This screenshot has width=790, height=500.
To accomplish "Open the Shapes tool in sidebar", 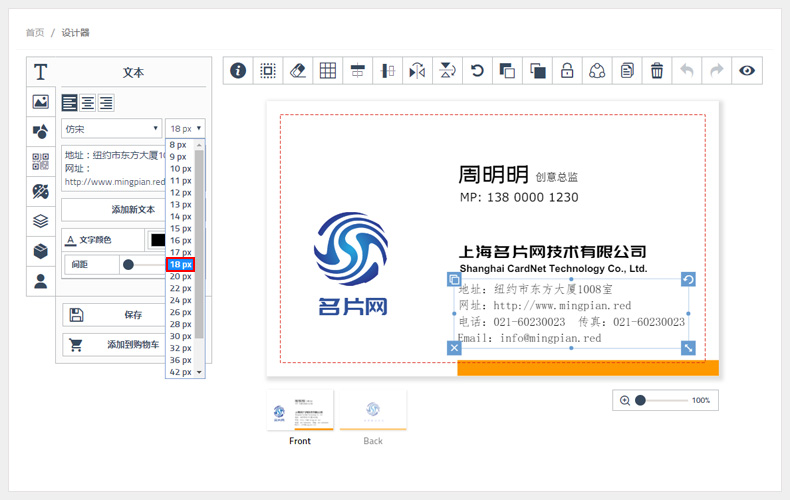I will (x=41, y=132).
